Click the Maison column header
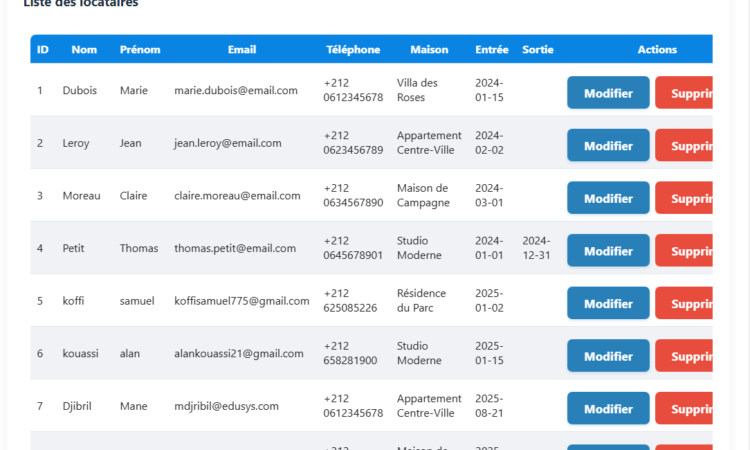This screenshot has width=750, height=450. tap(429, 50)
